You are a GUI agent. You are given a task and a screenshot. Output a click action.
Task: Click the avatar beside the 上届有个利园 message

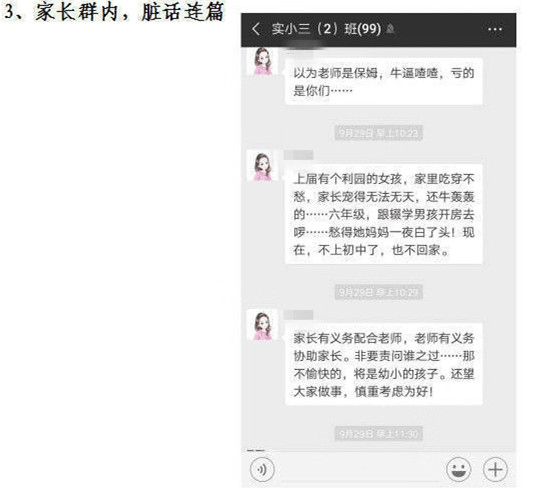point(262,165)
